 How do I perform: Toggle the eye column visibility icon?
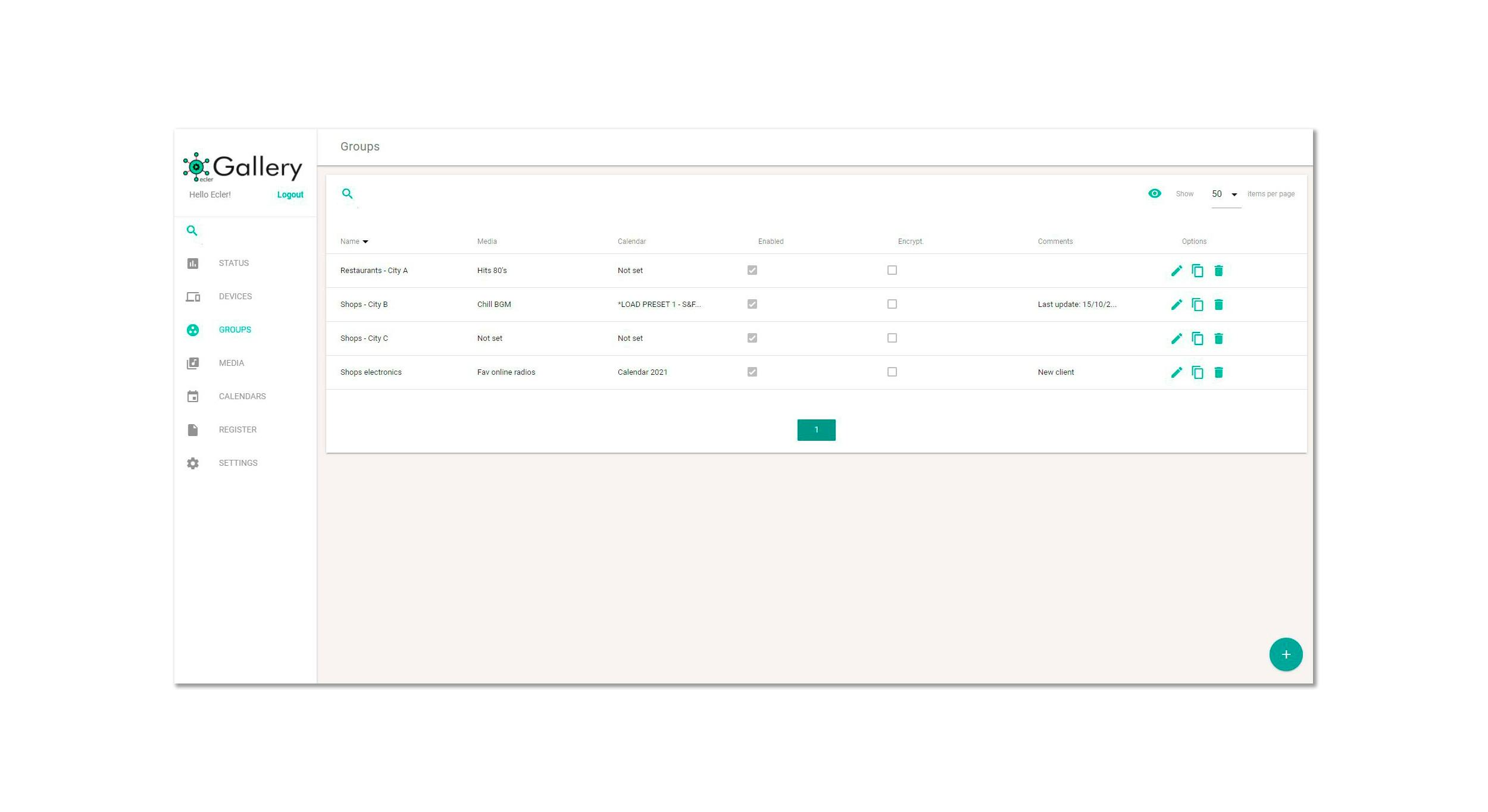[x=1154, y=193]
